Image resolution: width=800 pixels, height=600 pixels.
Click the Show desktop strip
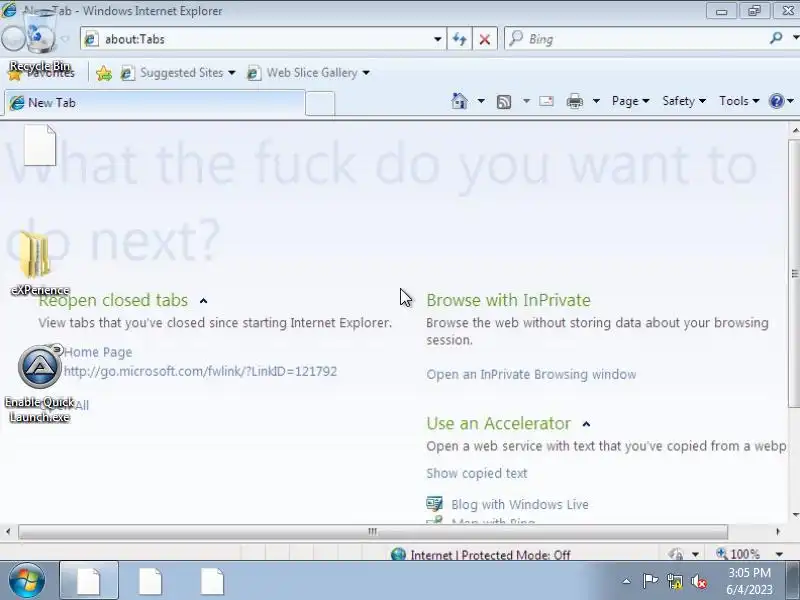(x=793, y=581)
